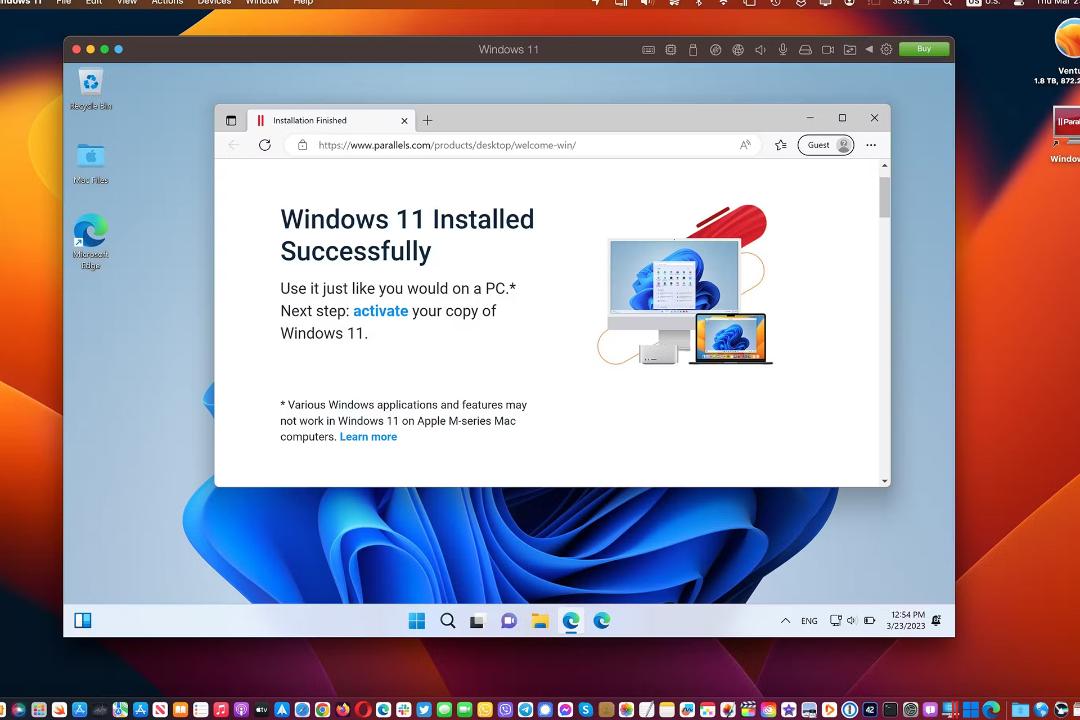Open Task View on the Windows taskbar
The width and height of the screenshot is (1080, 720).
pos(477,621)
